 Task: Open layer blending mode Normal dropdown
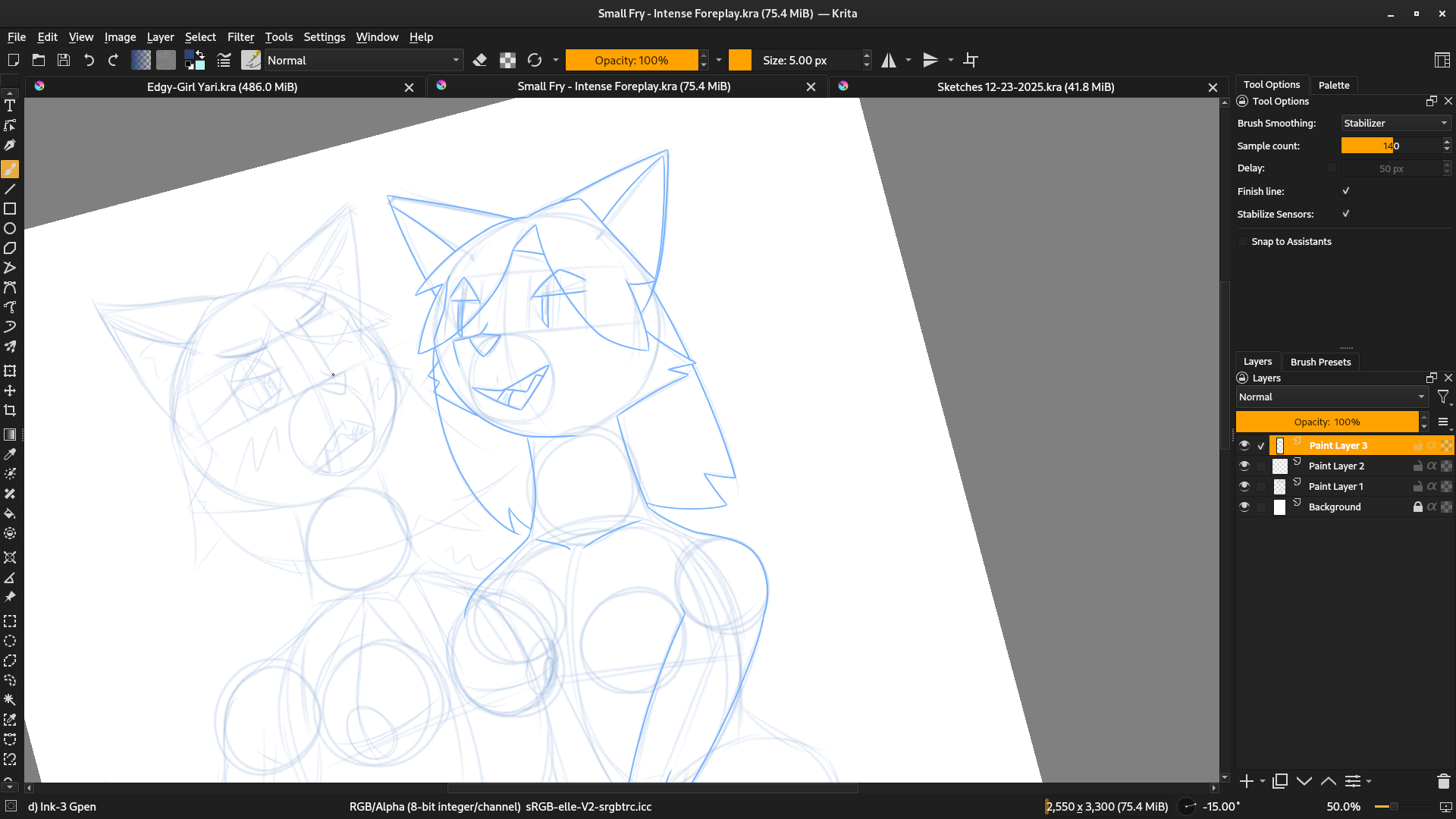coord(1331,397)
